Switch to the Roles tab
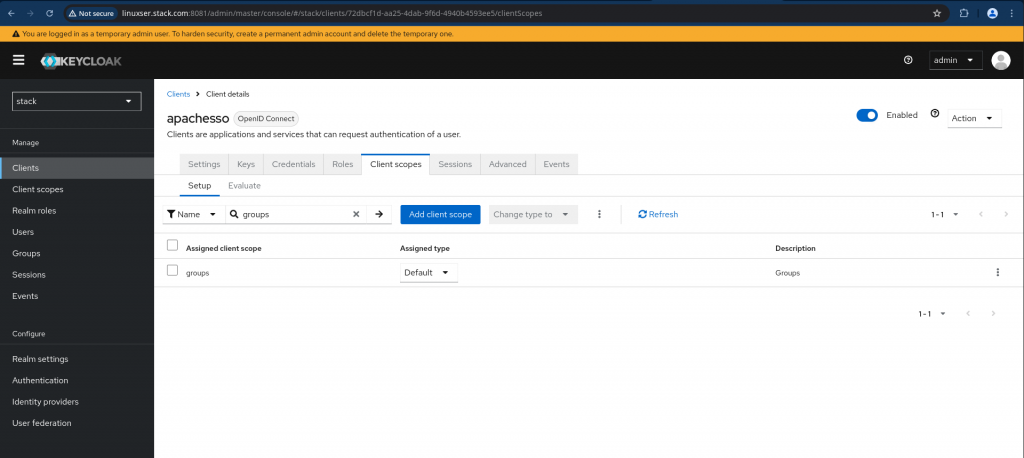1024x458 pixels. (x=342, y=164)
